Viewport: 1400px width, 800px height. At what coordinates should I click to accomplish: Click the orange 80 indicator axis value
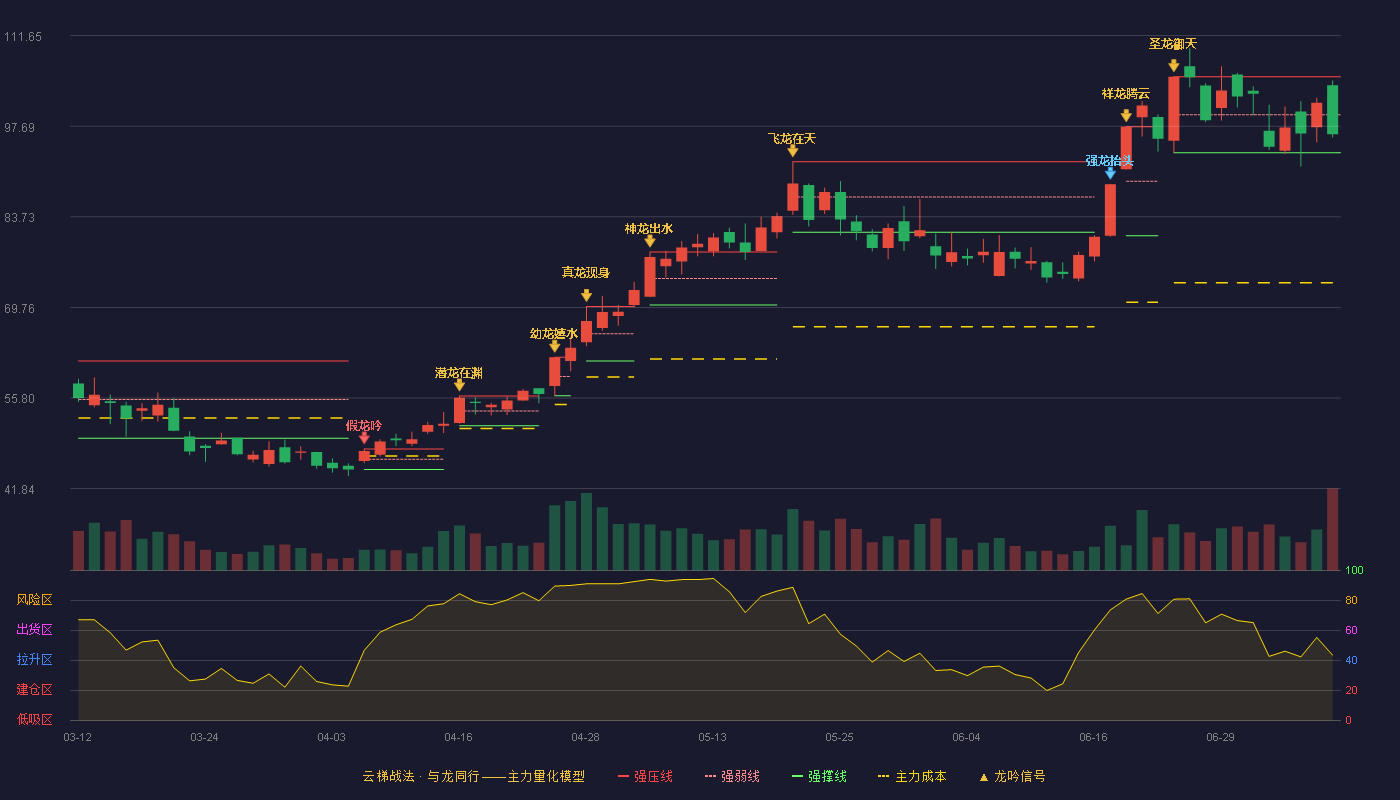pyautogui.click(x=1351, y=600)
